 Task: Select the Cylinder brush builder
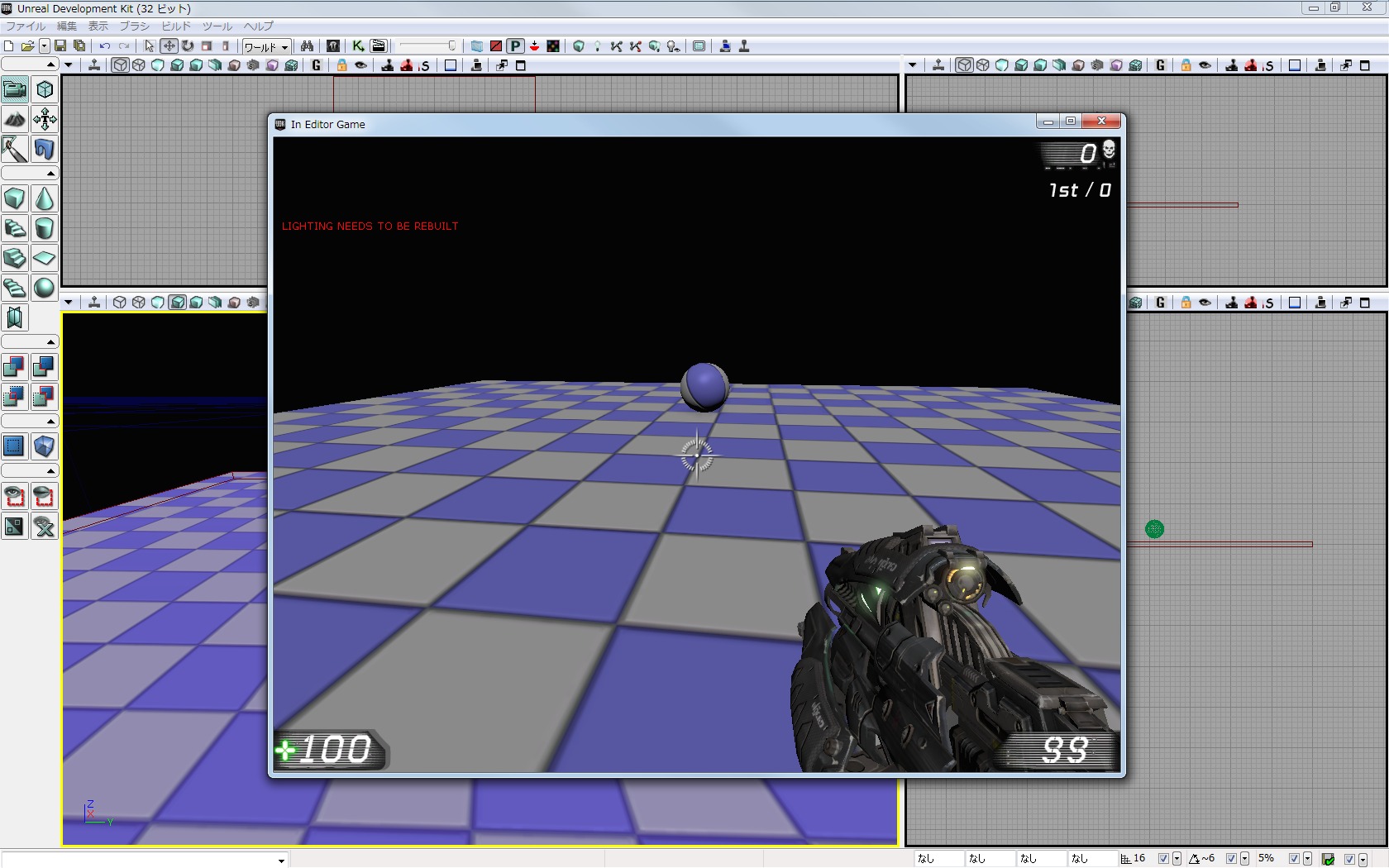45,229
